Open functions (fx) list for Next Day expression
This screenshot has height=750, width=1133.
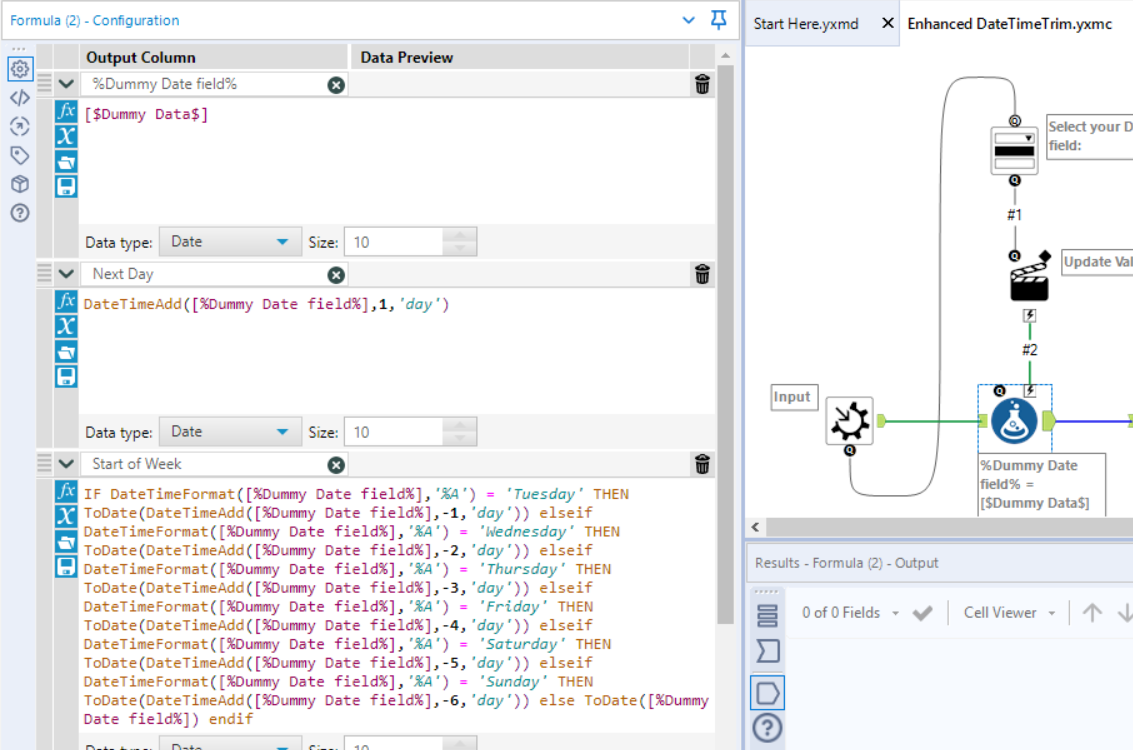[66, 301]
